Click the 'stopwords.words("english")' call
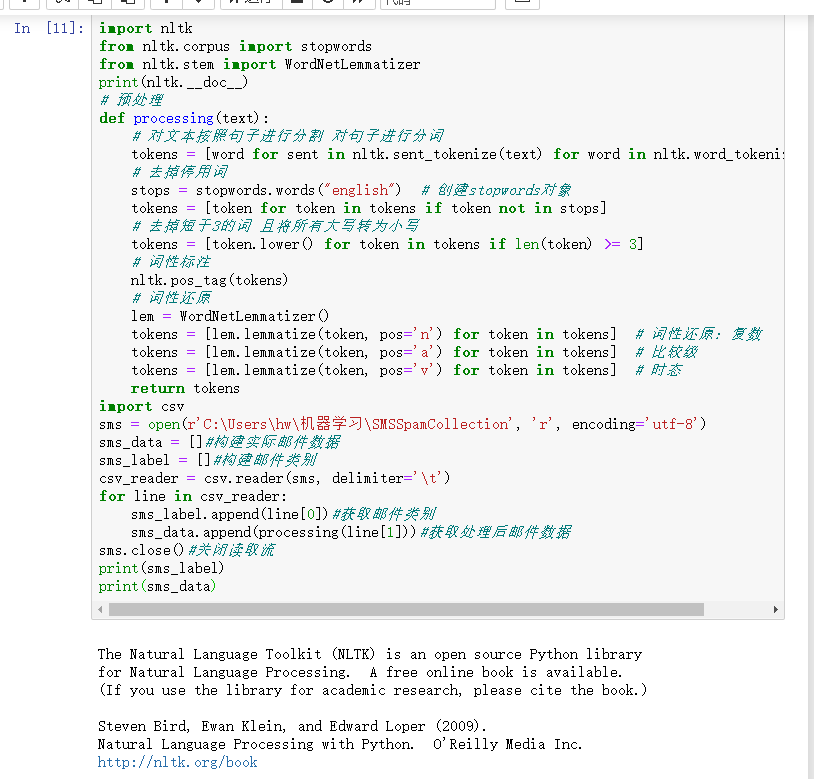 pyautogui.click(x=299, y=190)
